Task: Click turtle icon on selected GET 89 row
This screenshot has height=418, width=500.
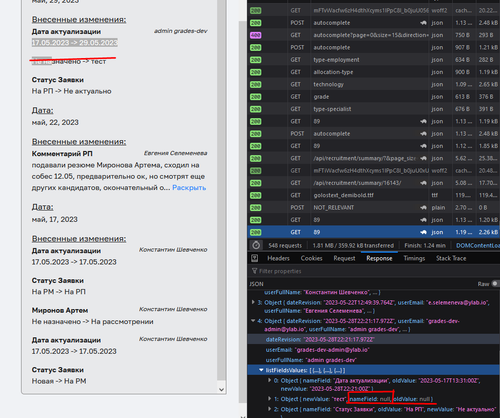Action: (x=423, y=232)
